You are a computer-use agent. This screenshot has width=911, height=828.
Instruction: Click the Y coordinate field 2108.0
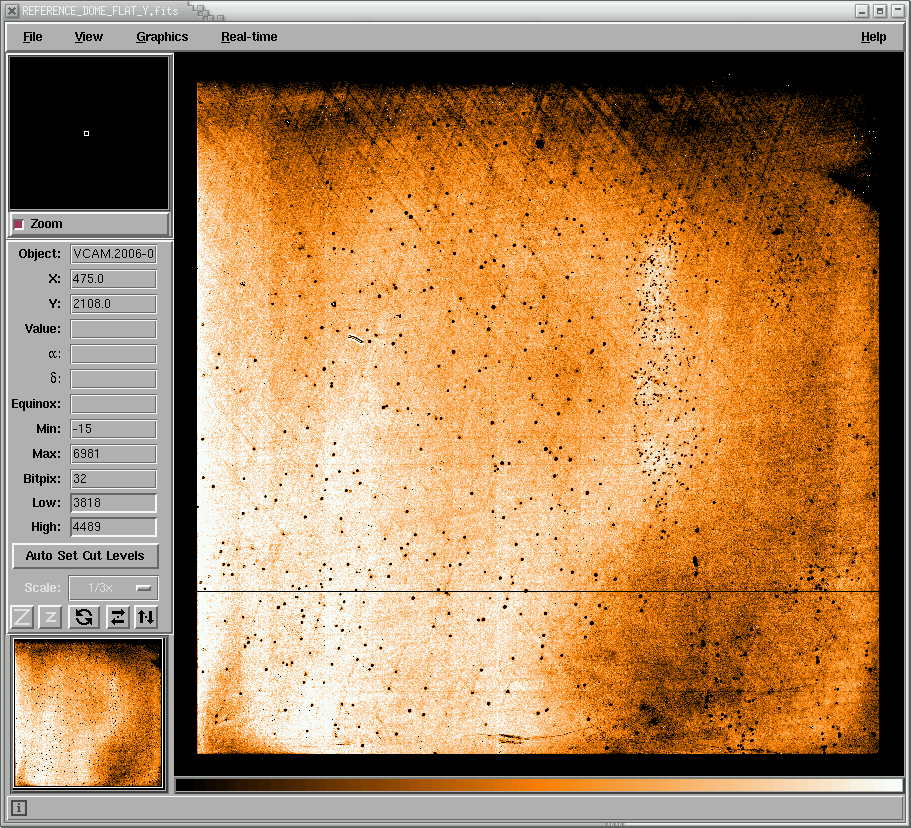[x=113, y=304]
